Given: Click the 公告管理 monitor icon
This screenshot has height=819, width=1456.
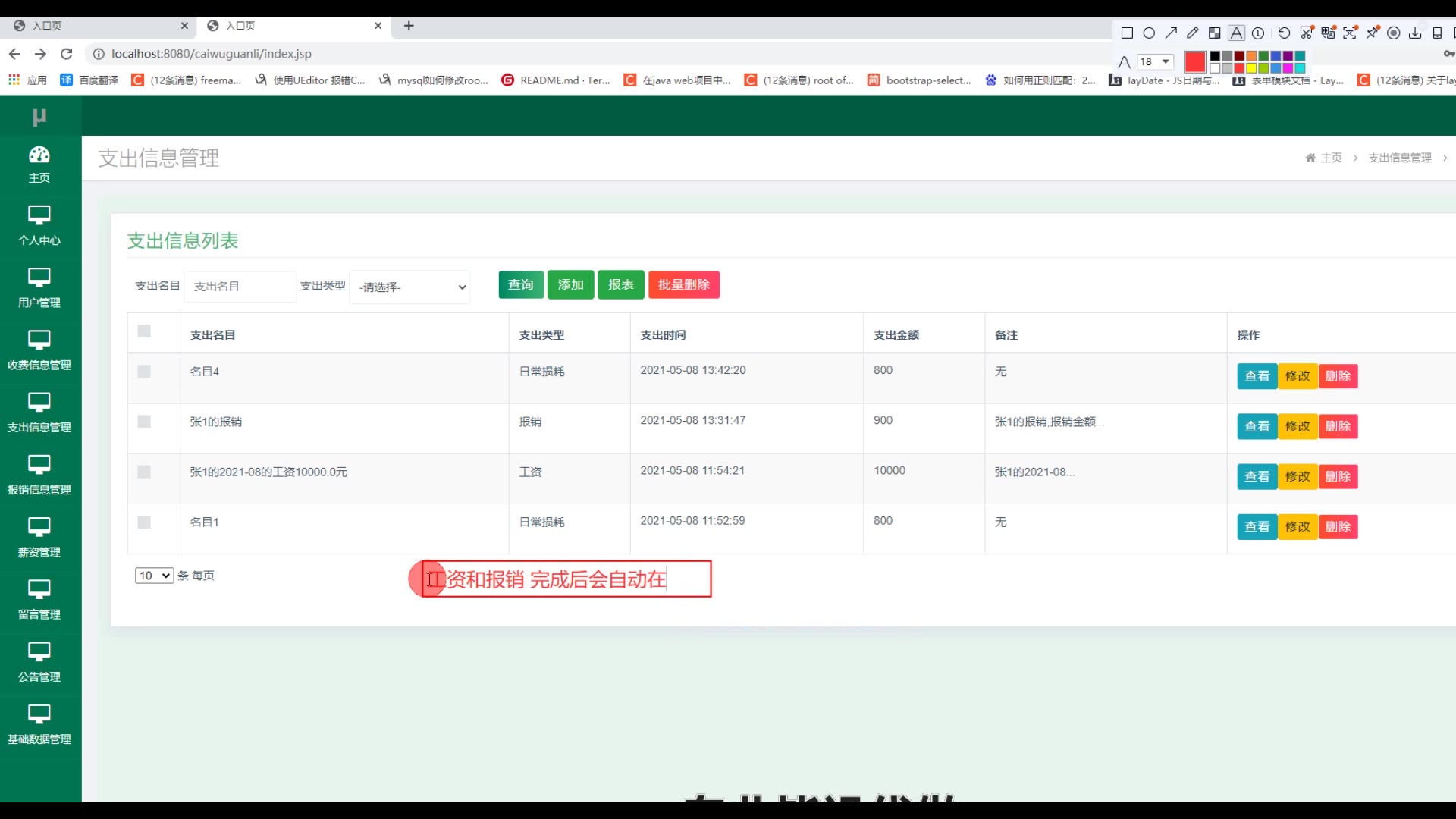Looking at the screenshot, I should point(39,651).
